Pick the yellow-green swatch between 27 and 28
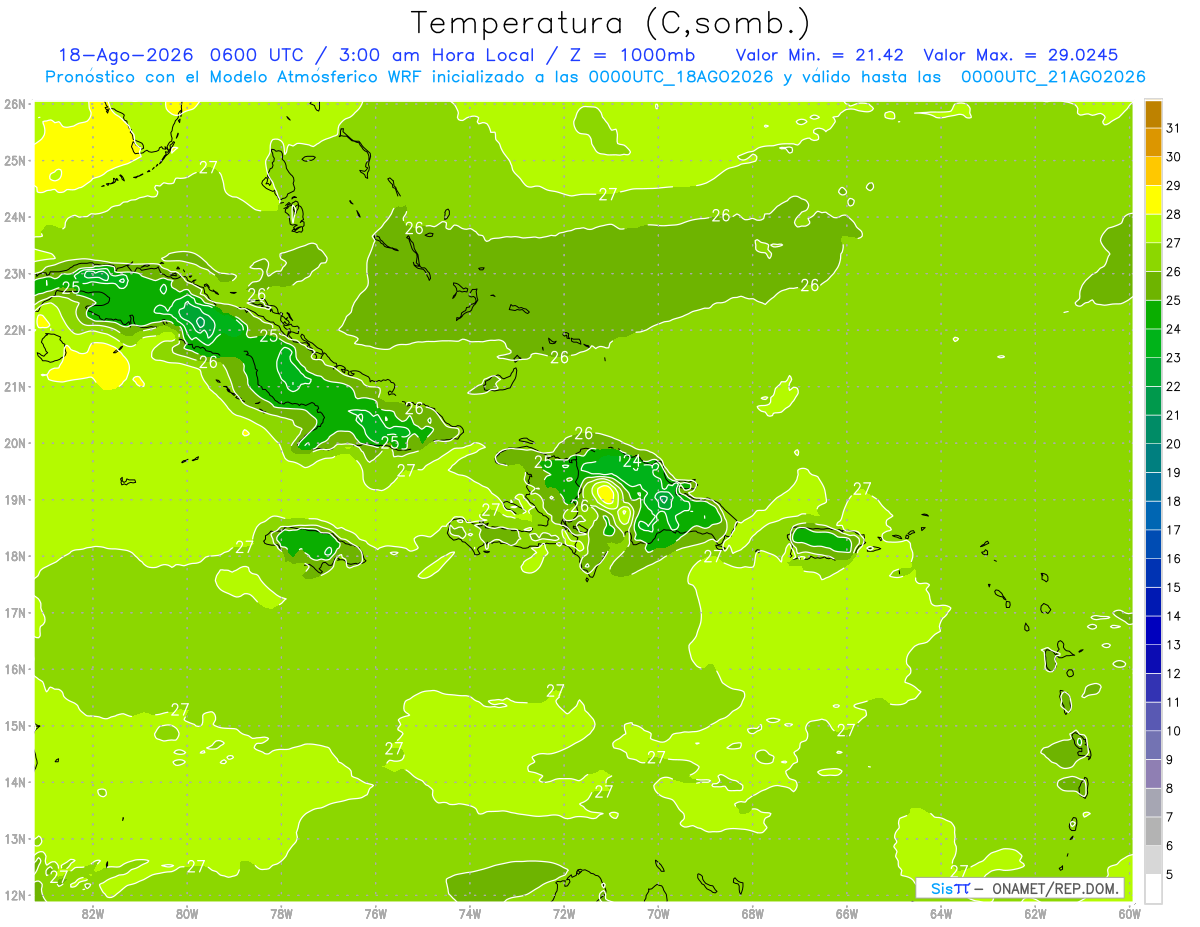The image size is (1200, 927). tap(1153, 228)
